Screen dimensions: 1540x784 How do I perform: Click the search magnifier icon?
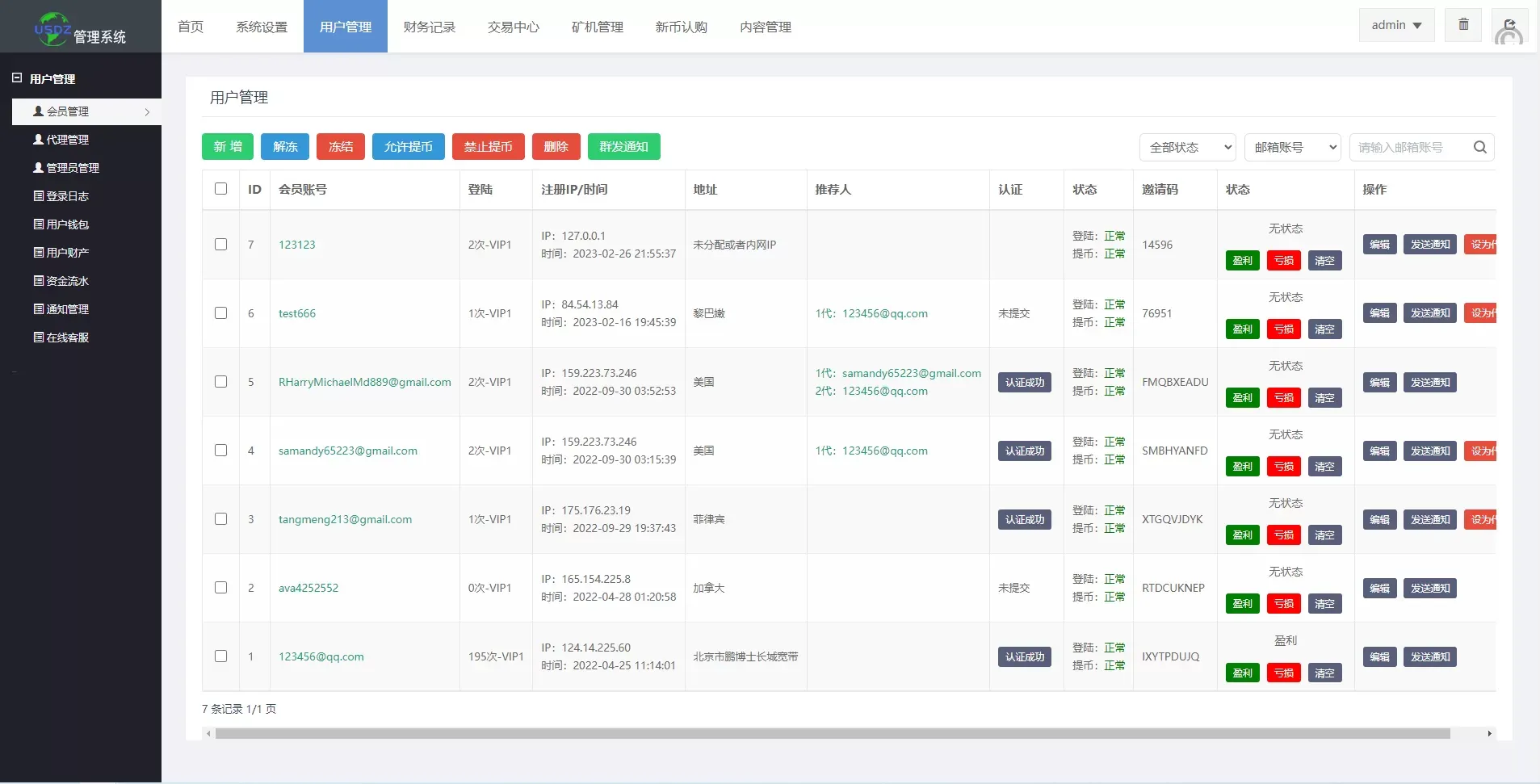click(1479, 147)
